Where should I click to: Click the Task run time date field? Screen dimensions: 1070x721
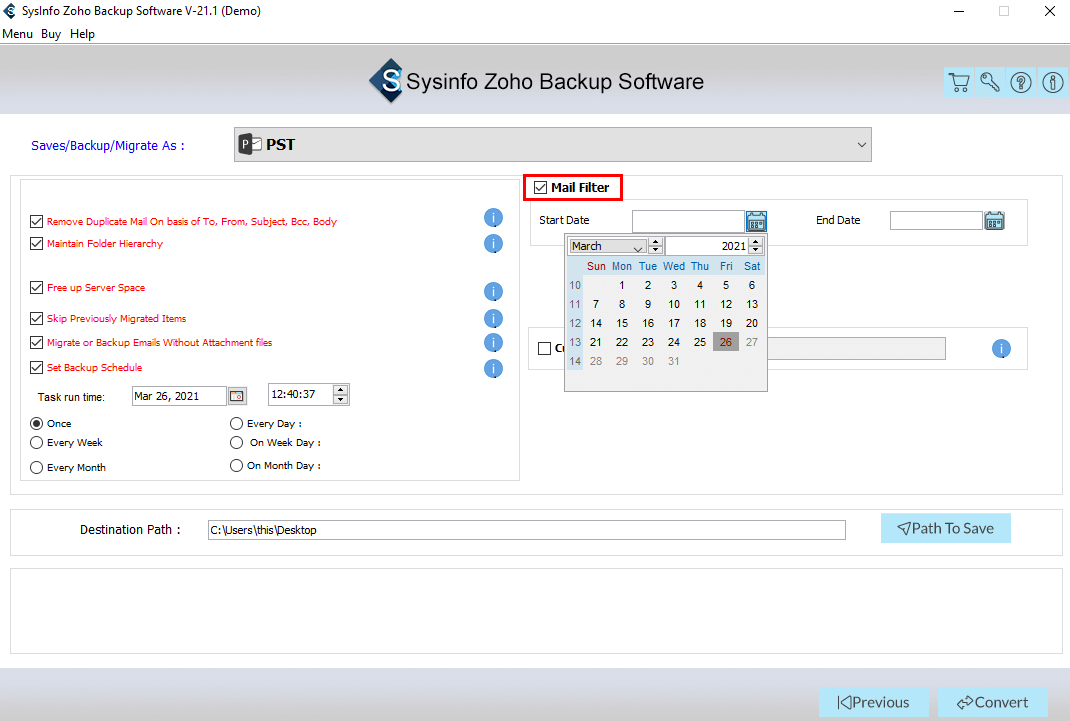[x=179, y=396]
